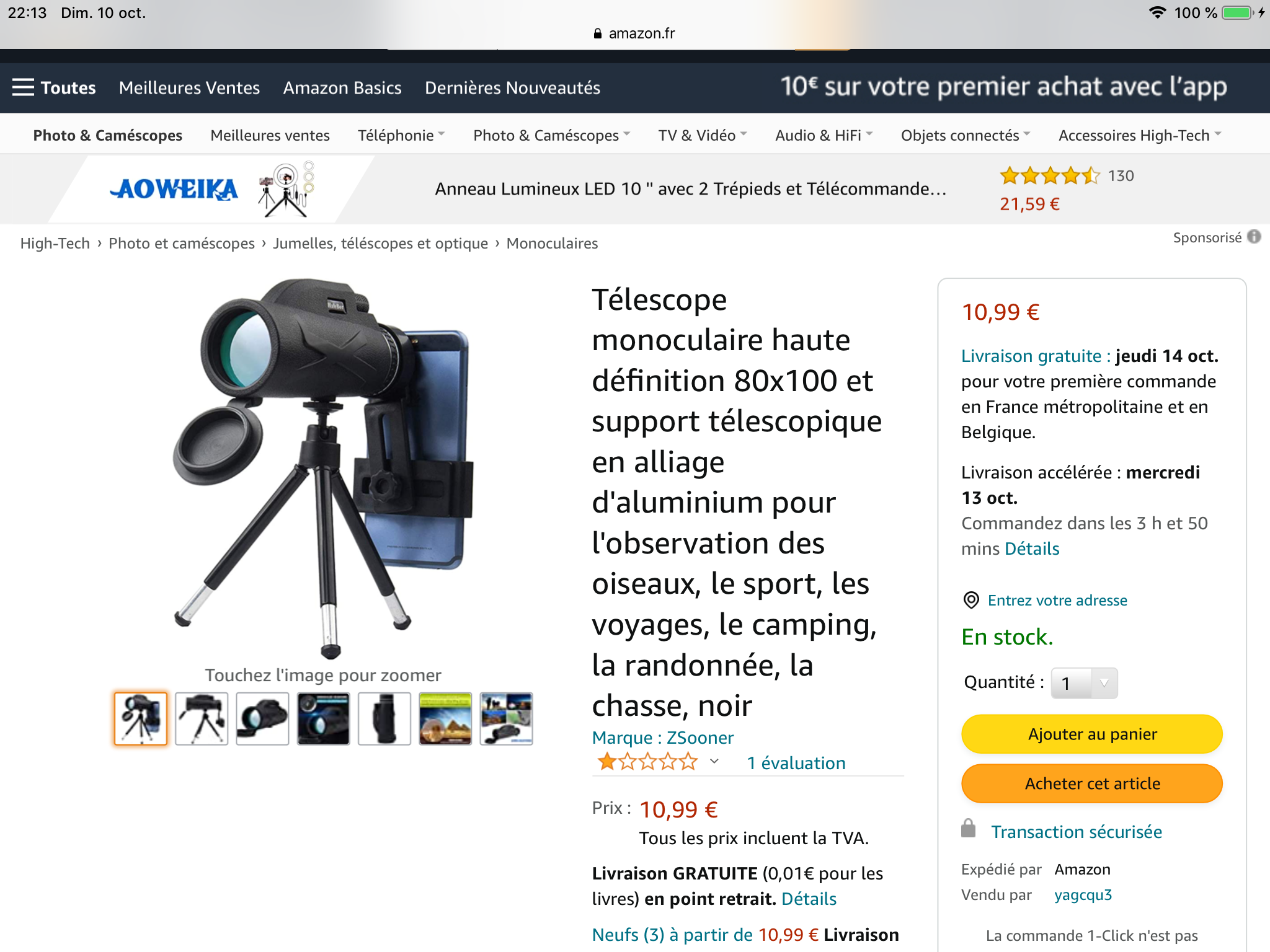1270x952 pixels.
Task: Select the second tripod-only thumbnail
Action: point(202,718)
